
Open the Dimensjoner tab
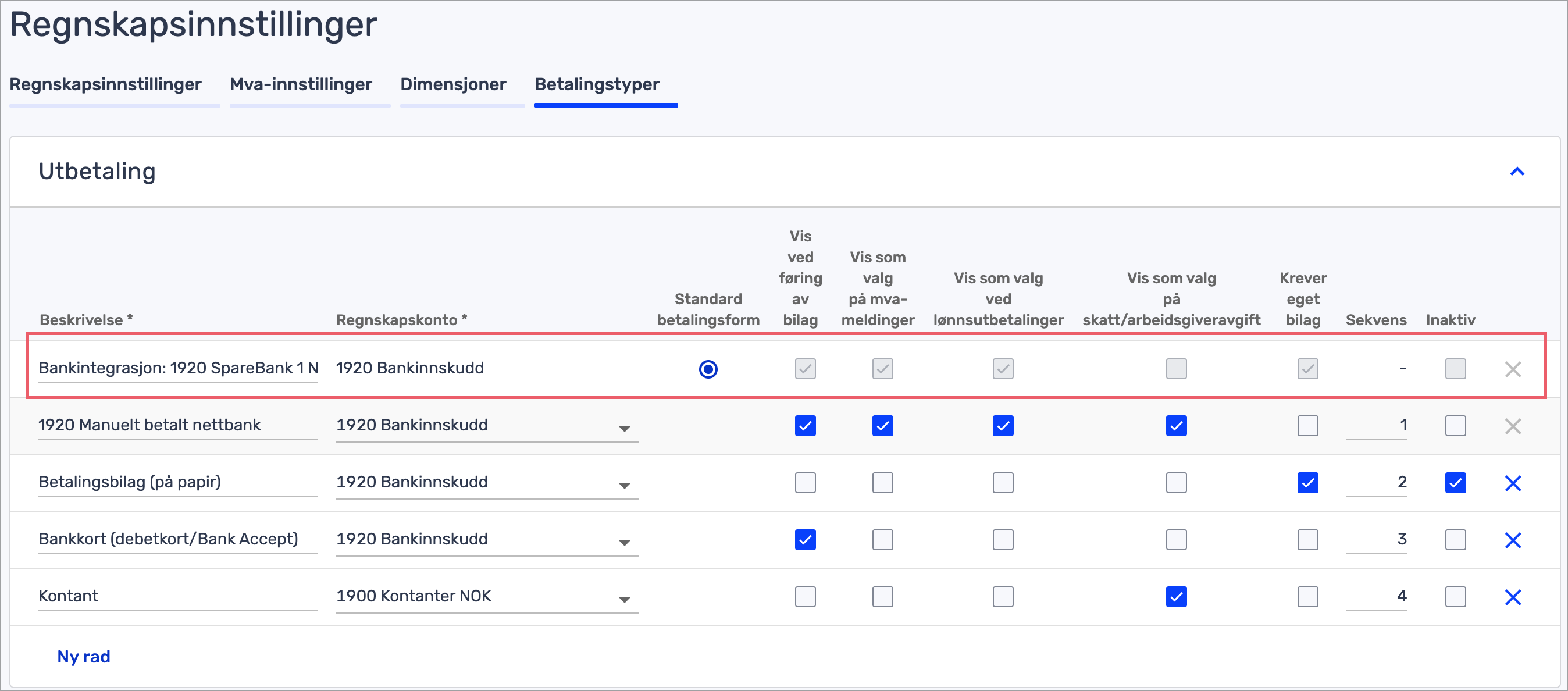pyautogui.click(x=453, y=84)
